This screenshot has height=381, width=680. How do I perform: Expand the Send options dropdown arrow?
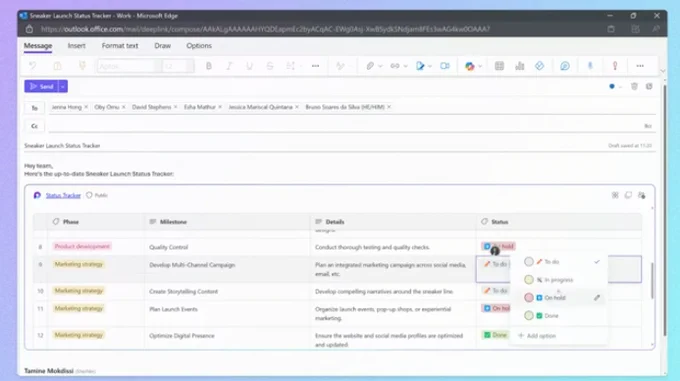point(63,86)
